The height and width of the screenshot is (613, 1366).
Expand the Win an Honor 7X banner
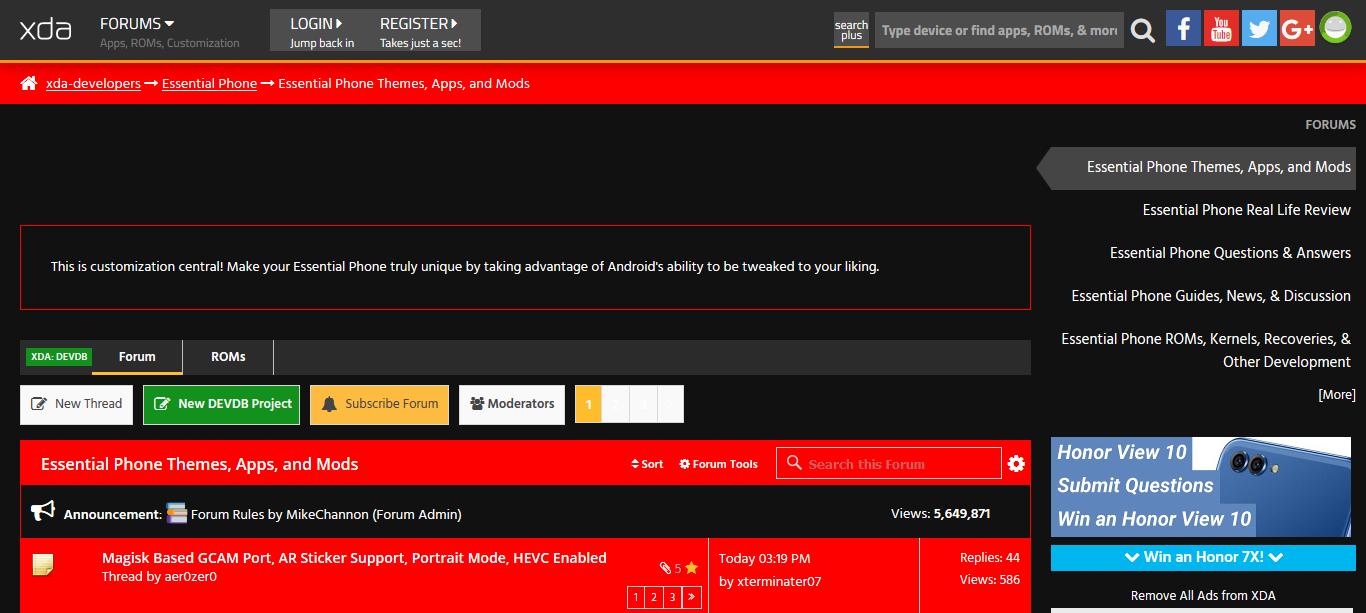click(x=1203, y=557)
